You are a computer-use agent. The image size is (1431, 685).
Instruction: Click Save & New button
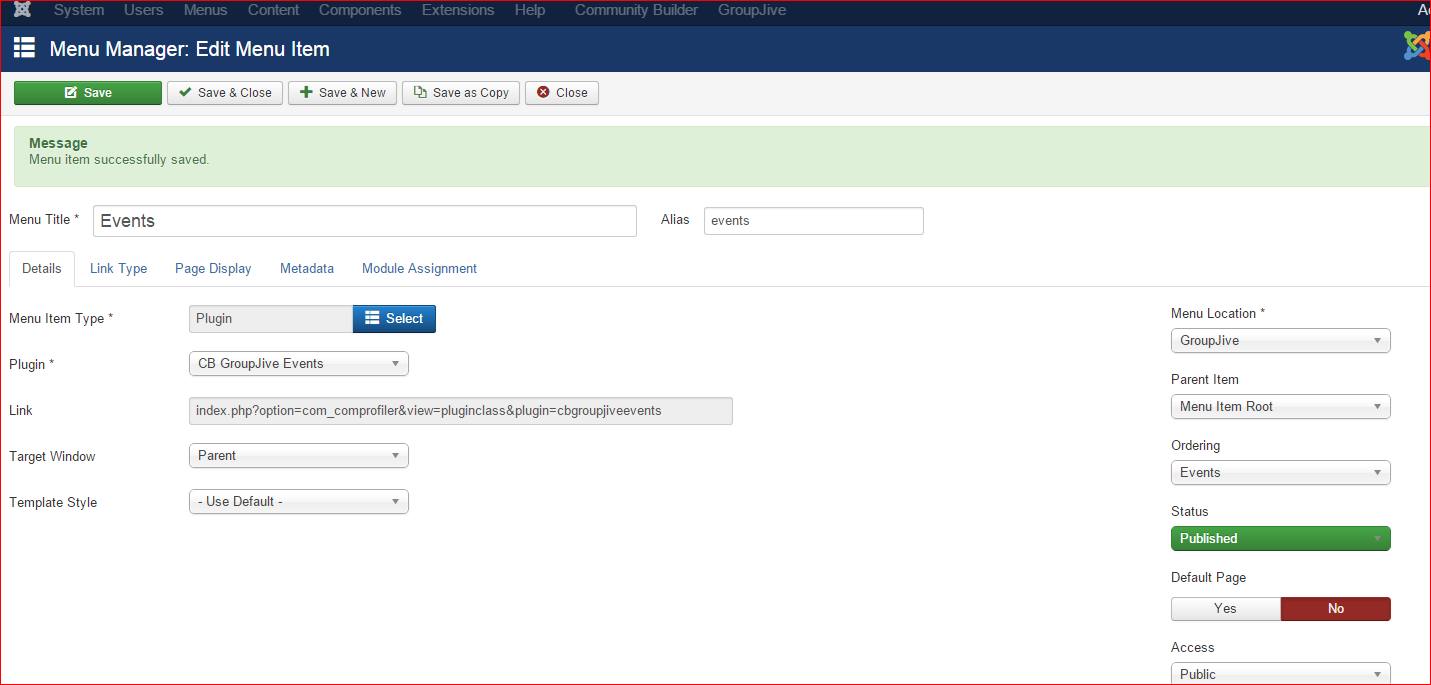pyautogui.click(x=343, y=93)
